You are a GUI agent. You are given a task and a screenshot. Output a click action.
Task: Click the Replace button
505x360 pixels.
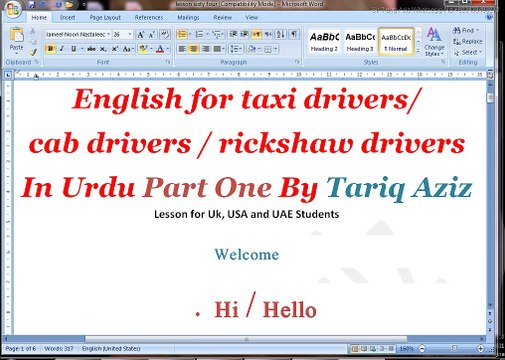(467, 41)
